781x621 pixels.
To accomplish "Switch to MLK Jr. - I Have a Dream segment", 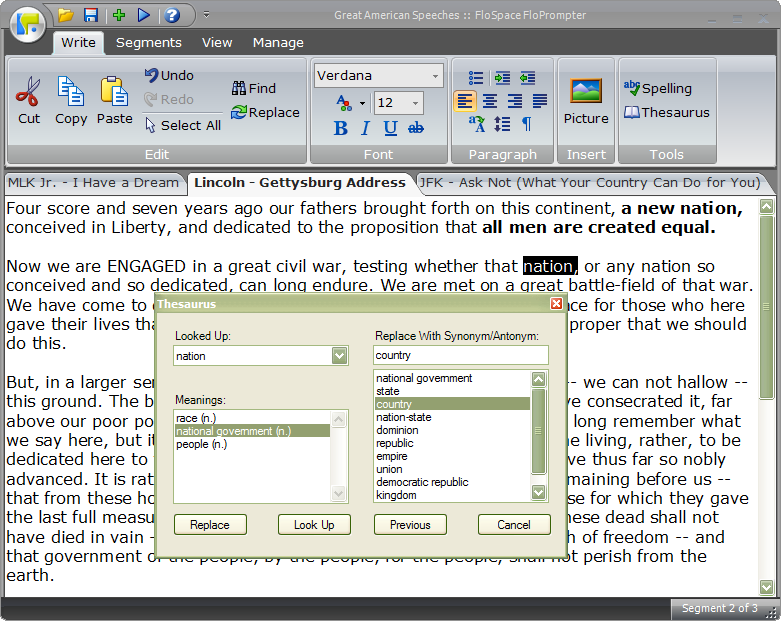I will (x=94, y=183).
